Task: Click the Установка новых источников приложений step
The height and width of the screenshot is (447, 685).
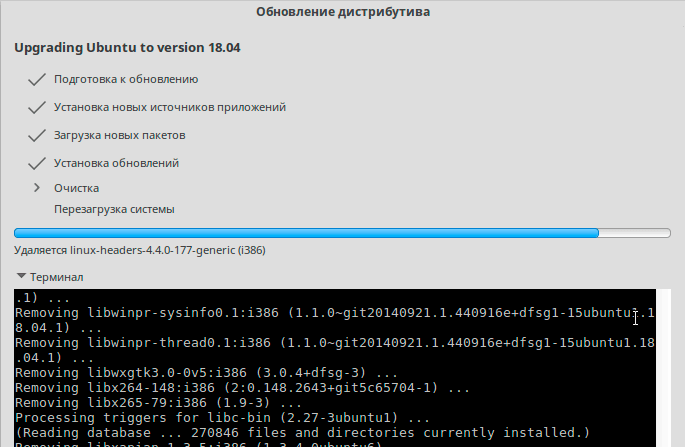Action: pyautogui.click(x=170, y=107)
